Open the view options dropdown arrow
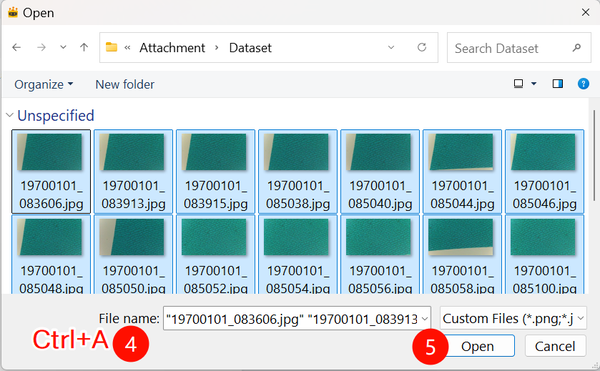 coord(534,83)
